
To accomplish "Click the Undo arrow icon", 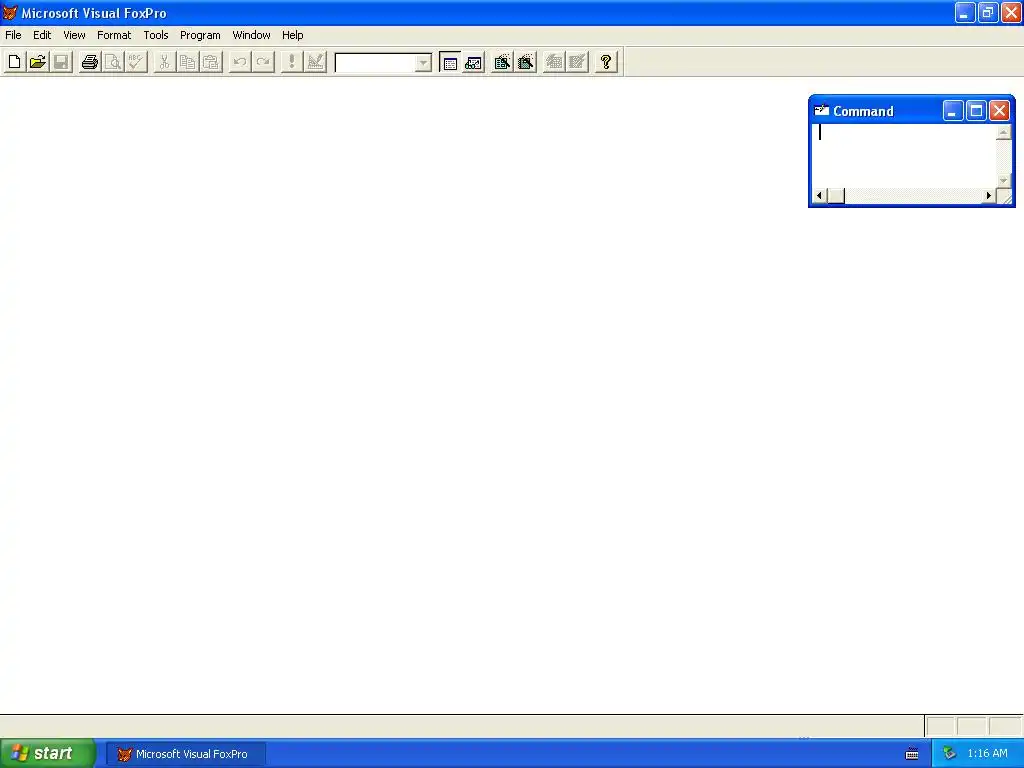I will click(240, 62).
